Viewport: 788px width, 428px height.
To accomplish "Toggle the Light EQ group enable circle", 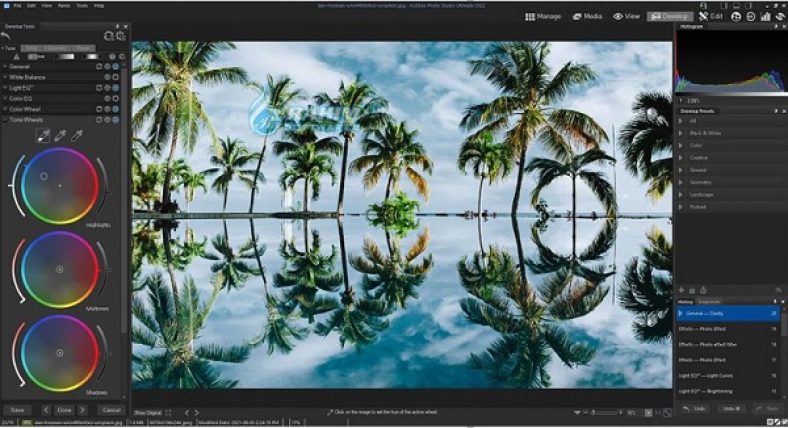I will [x=116, y=88].
